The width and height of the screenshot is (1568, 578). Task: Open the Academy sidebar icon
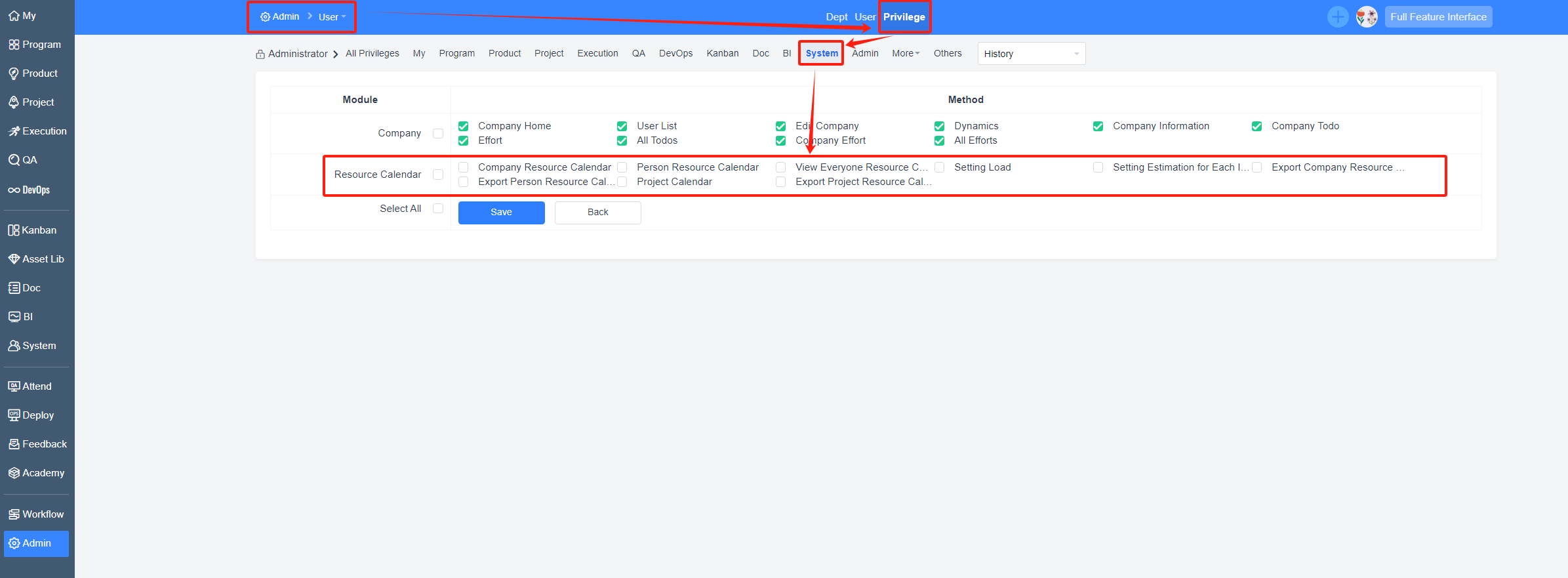click(14, 473)
